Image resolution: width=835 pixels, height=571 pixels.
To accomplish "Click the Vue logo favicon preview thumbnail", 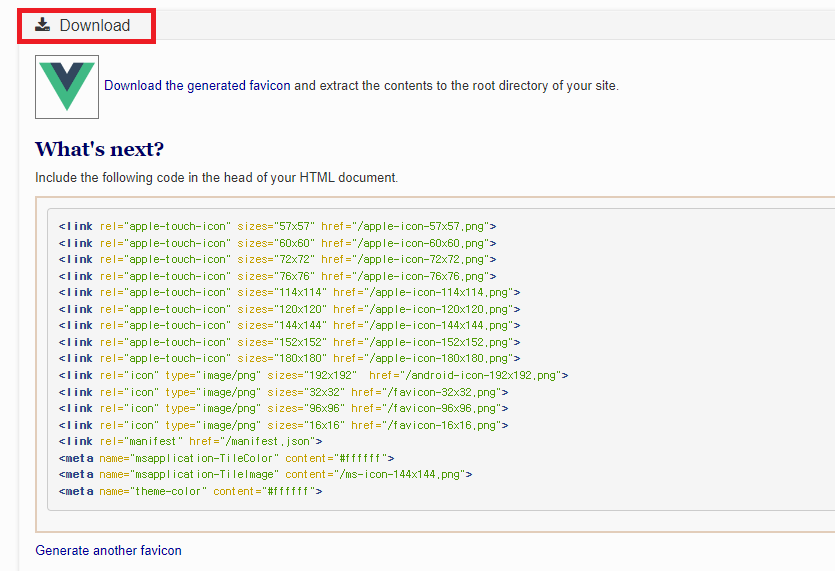I will click(67, 87).
